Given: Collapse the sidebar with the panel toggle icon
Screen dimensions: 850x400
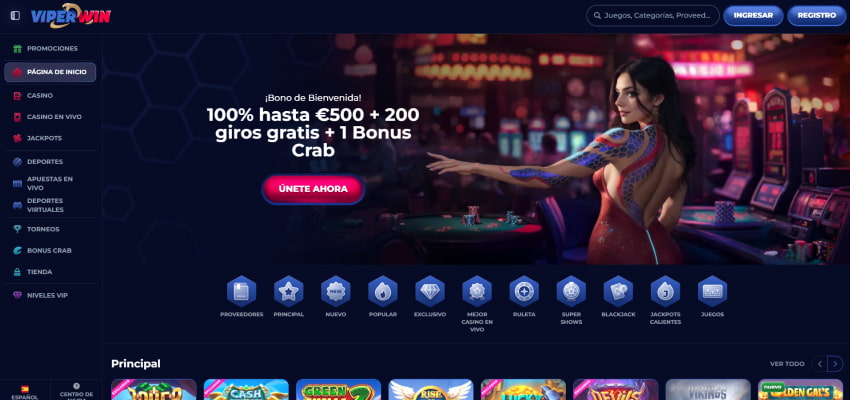Looking at the screenshot, I should click(15, 16).
